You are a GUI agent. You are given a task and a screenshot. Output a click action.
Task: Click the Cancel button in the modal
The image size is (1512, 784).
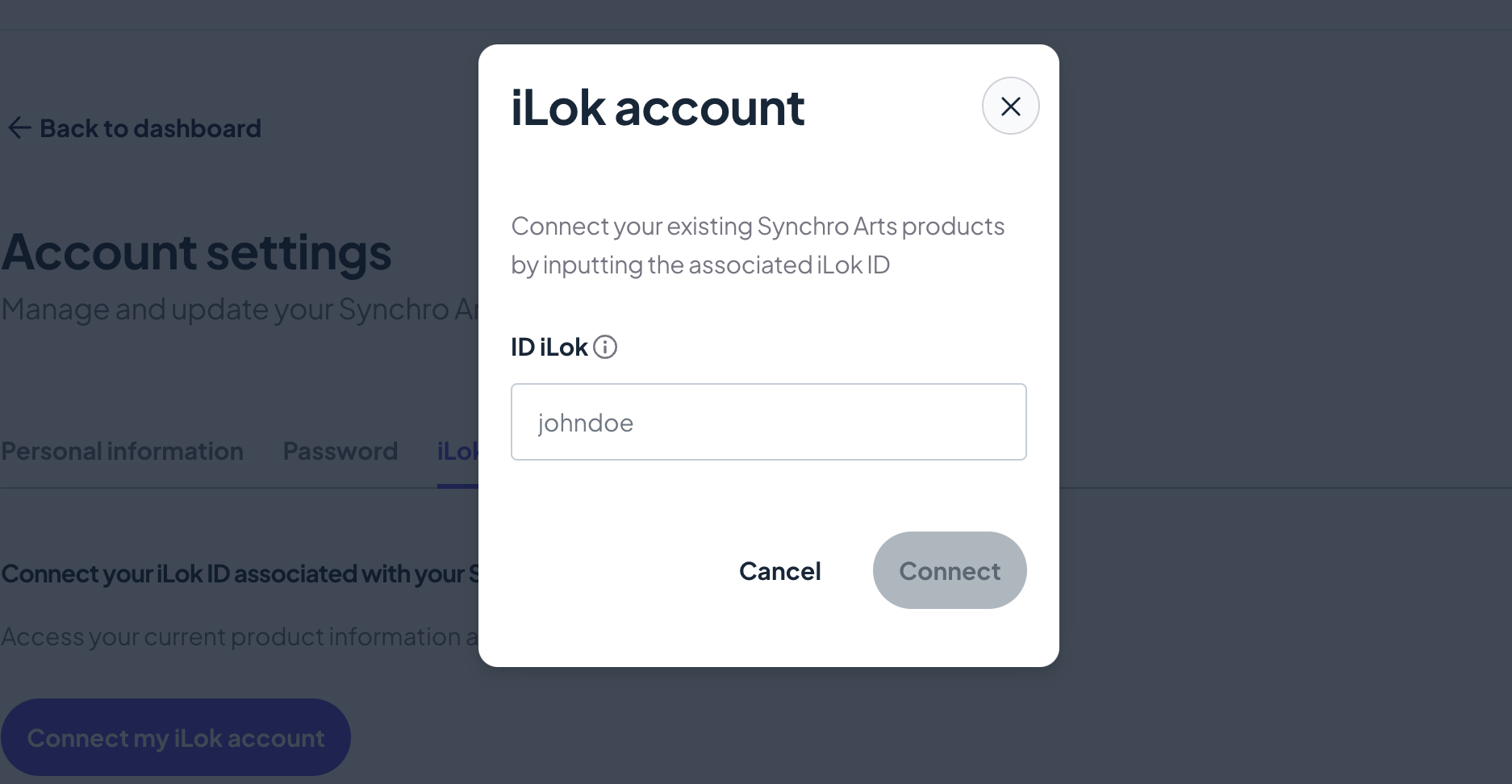point(779,570)
